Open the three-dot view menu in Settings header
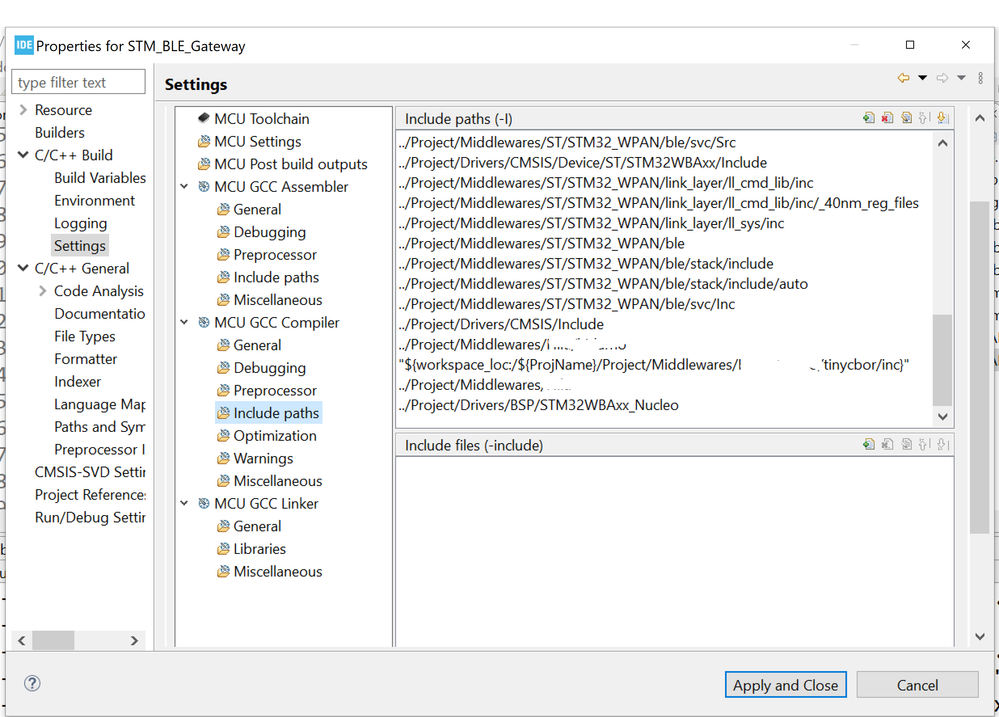The width and height of the screenshot is (999, 717). click(x=978, y=78)
